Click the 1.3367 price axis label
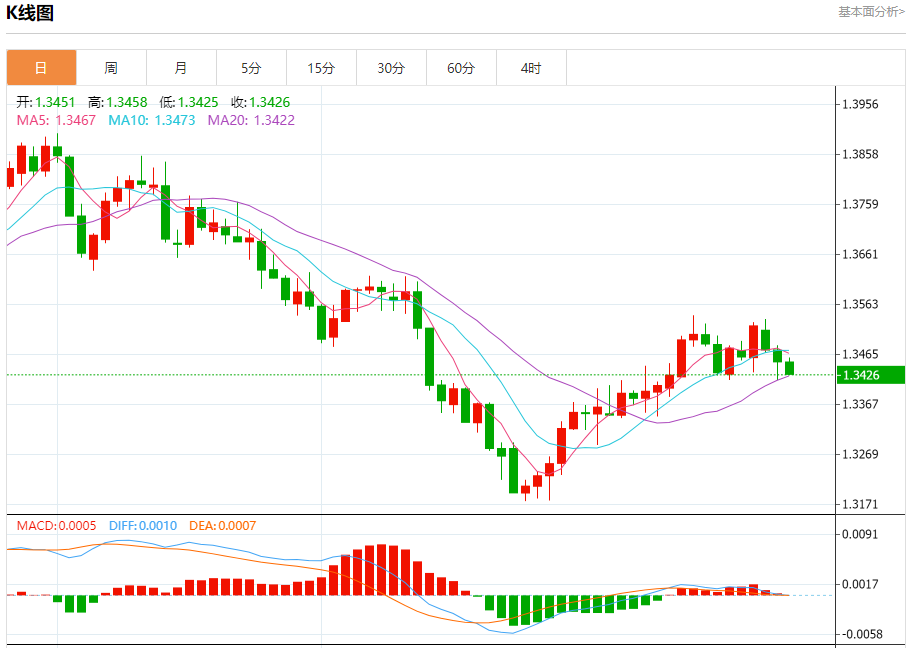 pyautogui.click(x=860, y=404)
